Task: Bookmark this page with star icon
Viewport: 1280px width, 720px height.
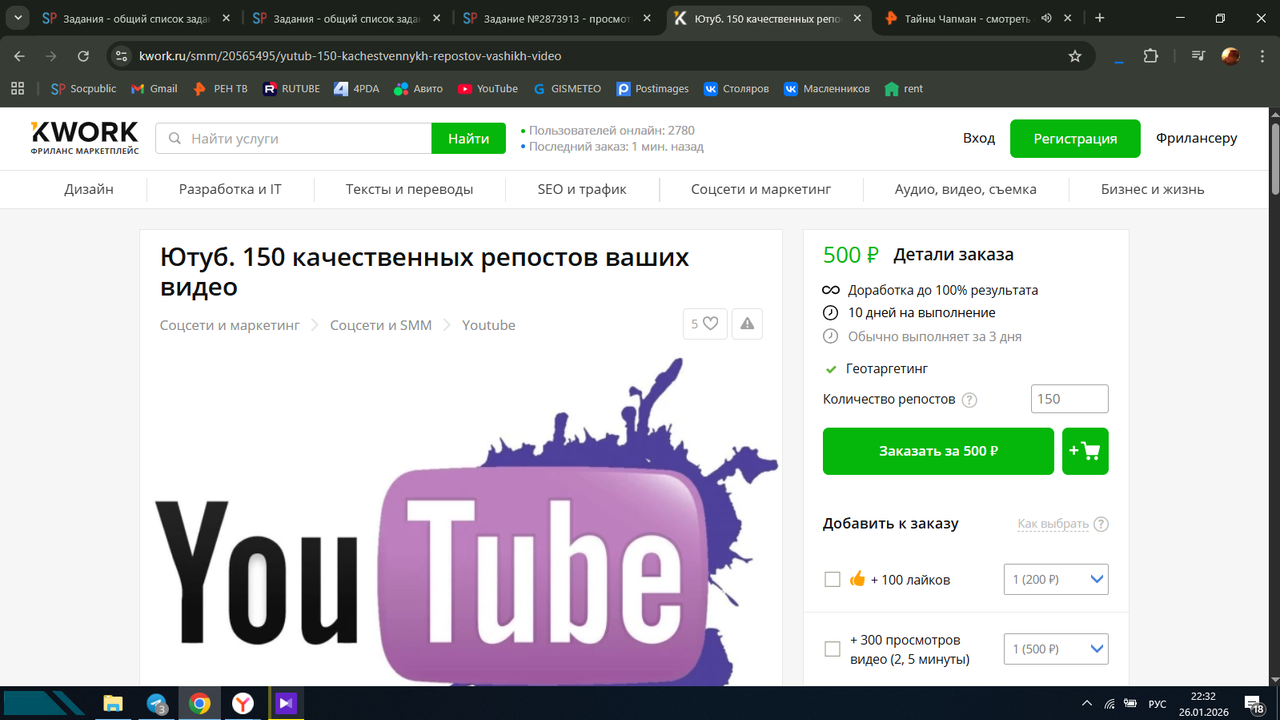Action: 1075,57
